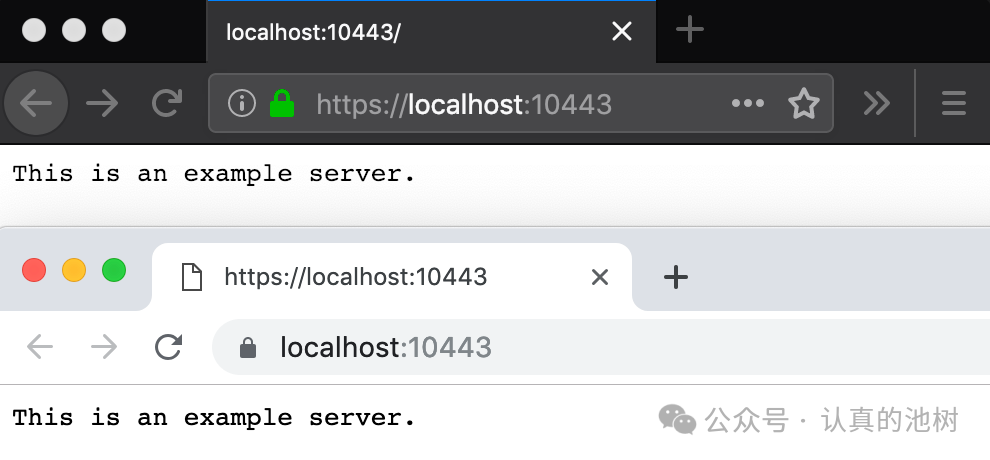Click the green padlock in Firefox's address bar

283,103
